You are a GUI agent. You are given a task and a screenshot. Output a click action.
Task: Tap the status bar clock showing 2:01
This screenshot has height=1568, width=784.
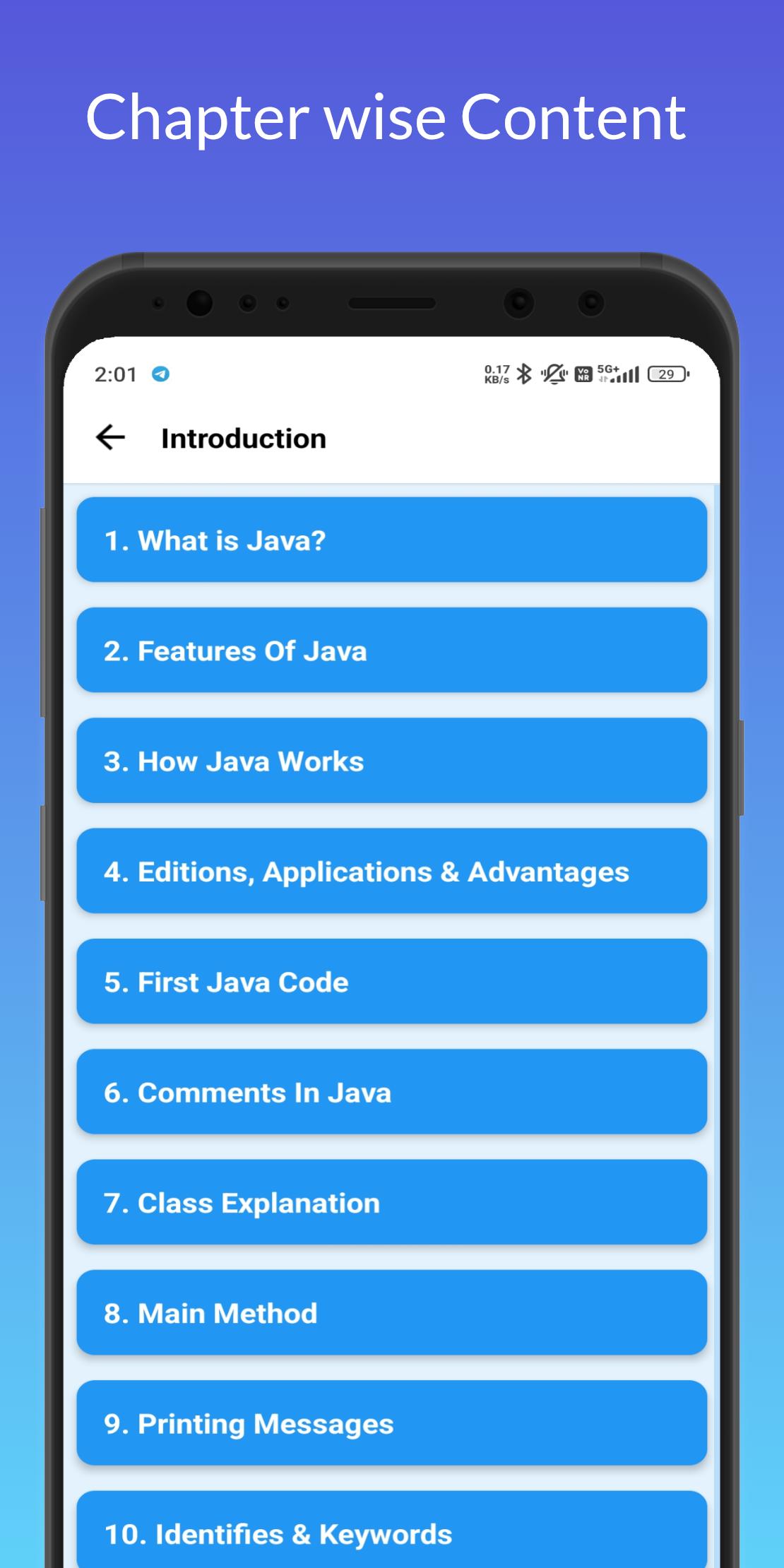point(116,374)
